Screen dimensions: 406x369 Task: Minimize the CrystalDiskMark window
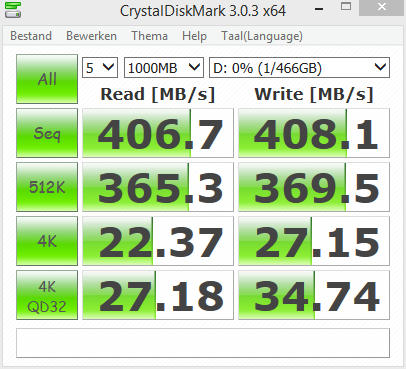pyautogui.click(x=319, y=8)
